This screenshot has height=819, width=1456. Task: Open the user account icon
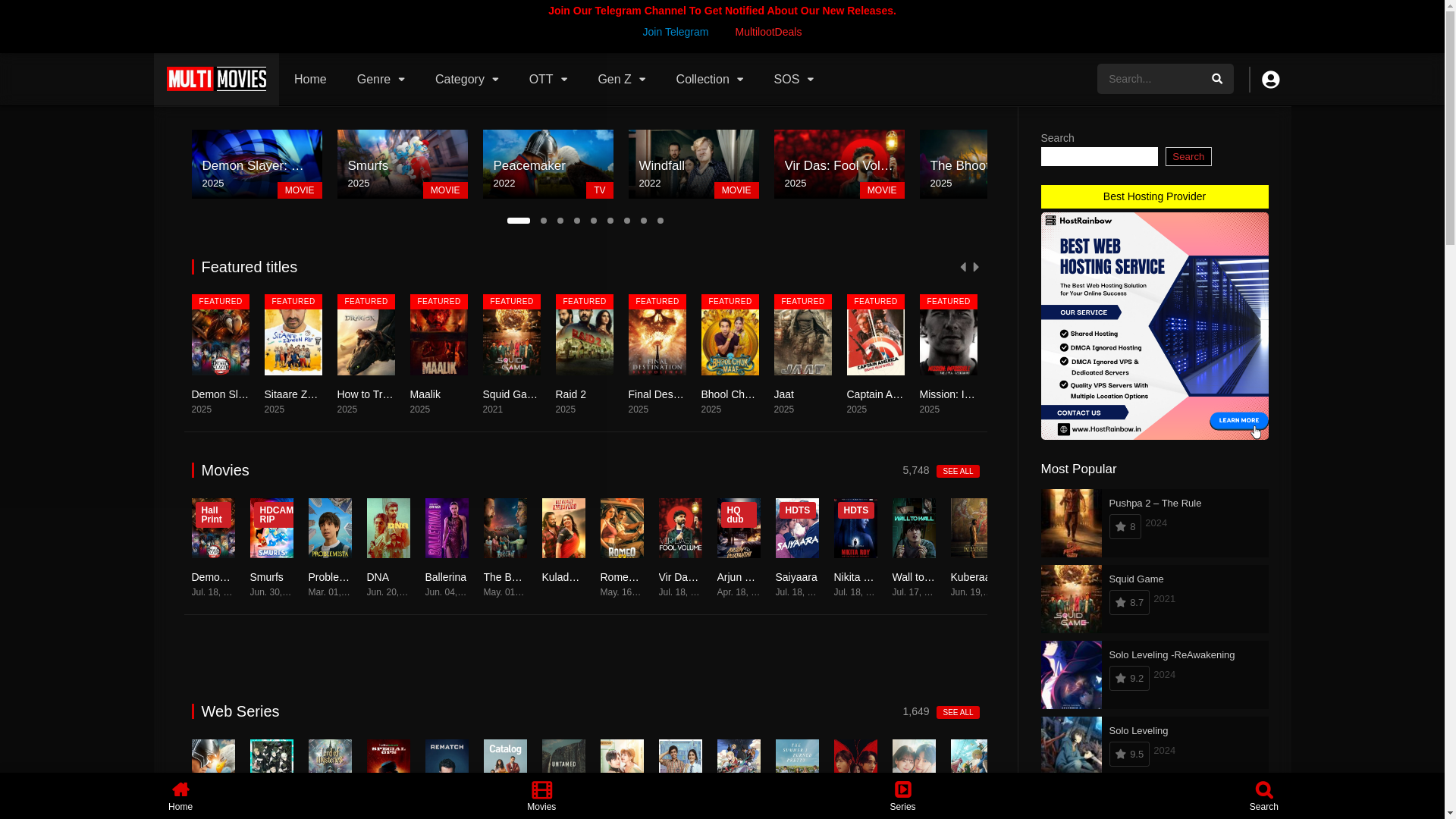pyautogui.click(x=1270, y=80)
